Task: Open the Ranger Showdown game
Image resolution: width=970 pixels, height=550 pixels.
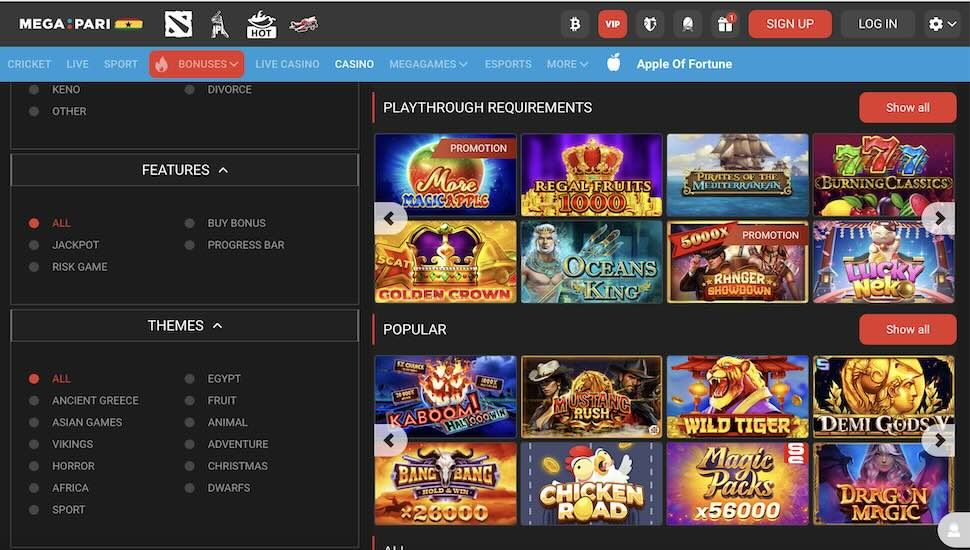Action: 737,262
